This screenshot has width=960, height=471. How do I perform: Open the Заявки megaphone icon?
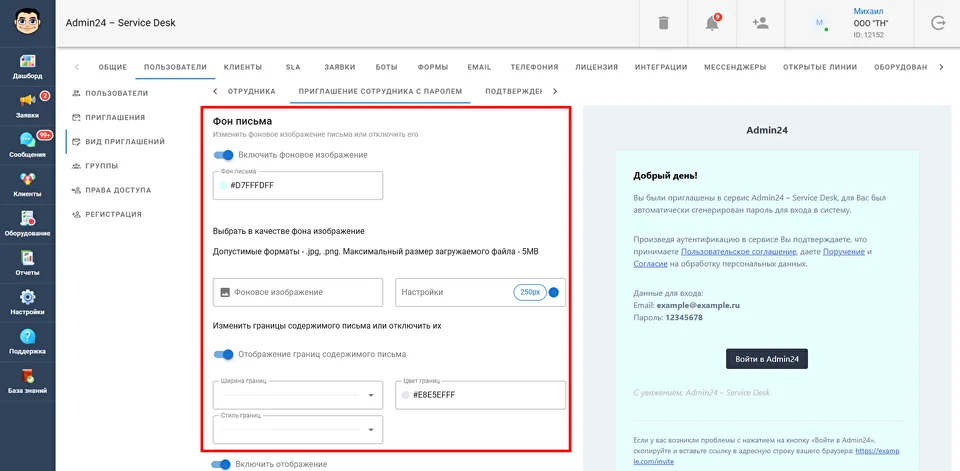point(28,102)
